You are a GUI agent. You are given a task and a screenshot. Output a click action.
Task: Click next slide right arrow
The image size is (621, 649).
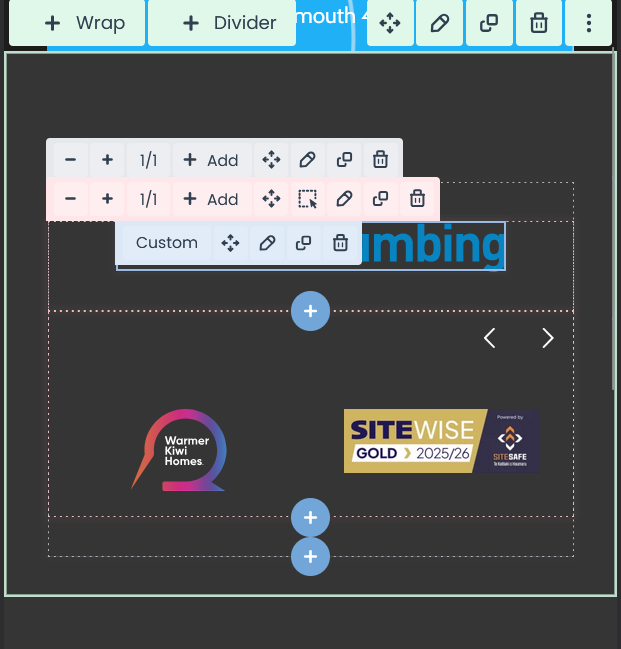click(548, 338)
